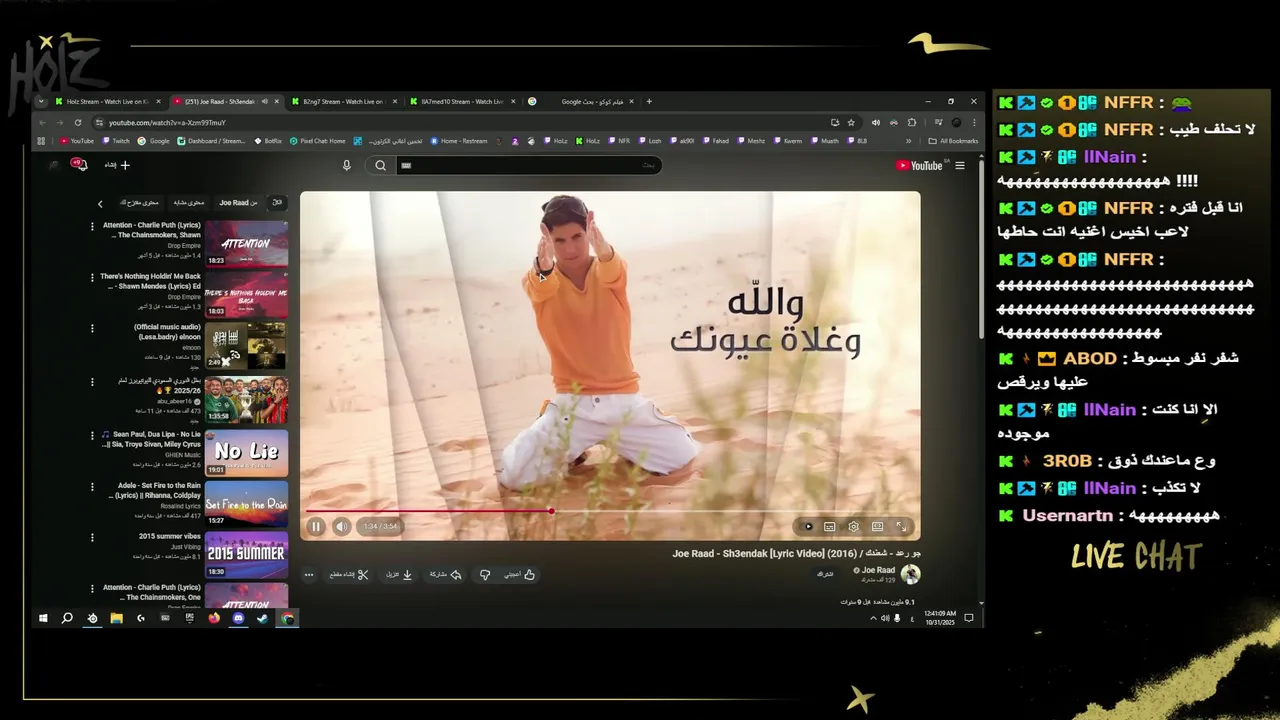Open options menu for No Lie video
The image size is (1280, 720).
tap(92, 436)
